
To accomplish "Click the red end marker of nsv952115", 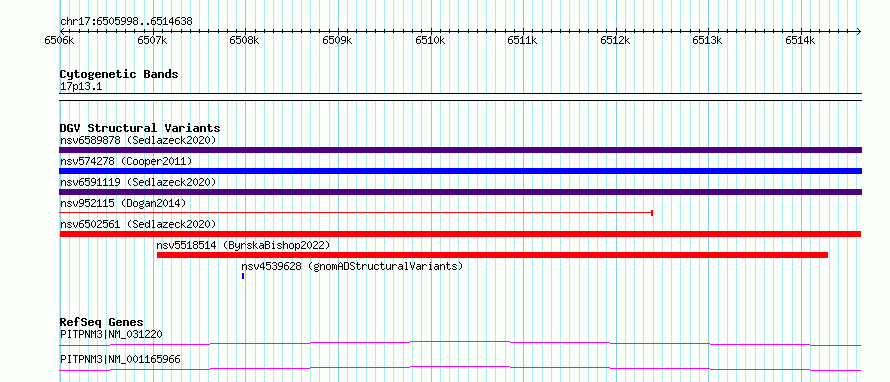I will pyautogui.click(x=652, y=213).
